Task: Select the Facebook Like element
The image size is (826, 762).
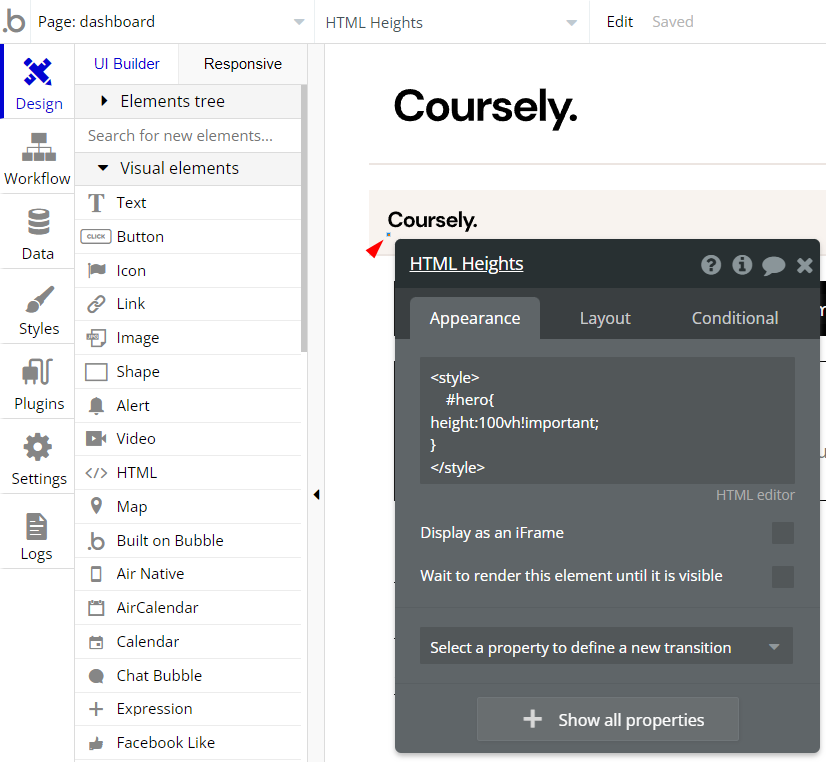Action: 188,743
